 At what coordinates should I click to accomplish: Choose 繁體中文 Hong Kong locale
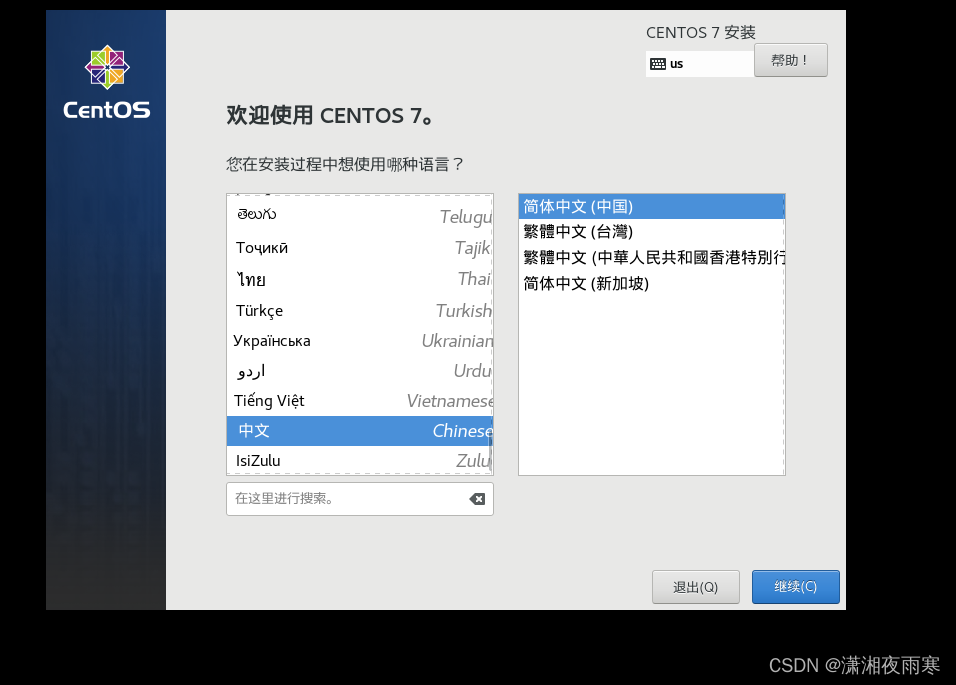(x=652, y=257)
